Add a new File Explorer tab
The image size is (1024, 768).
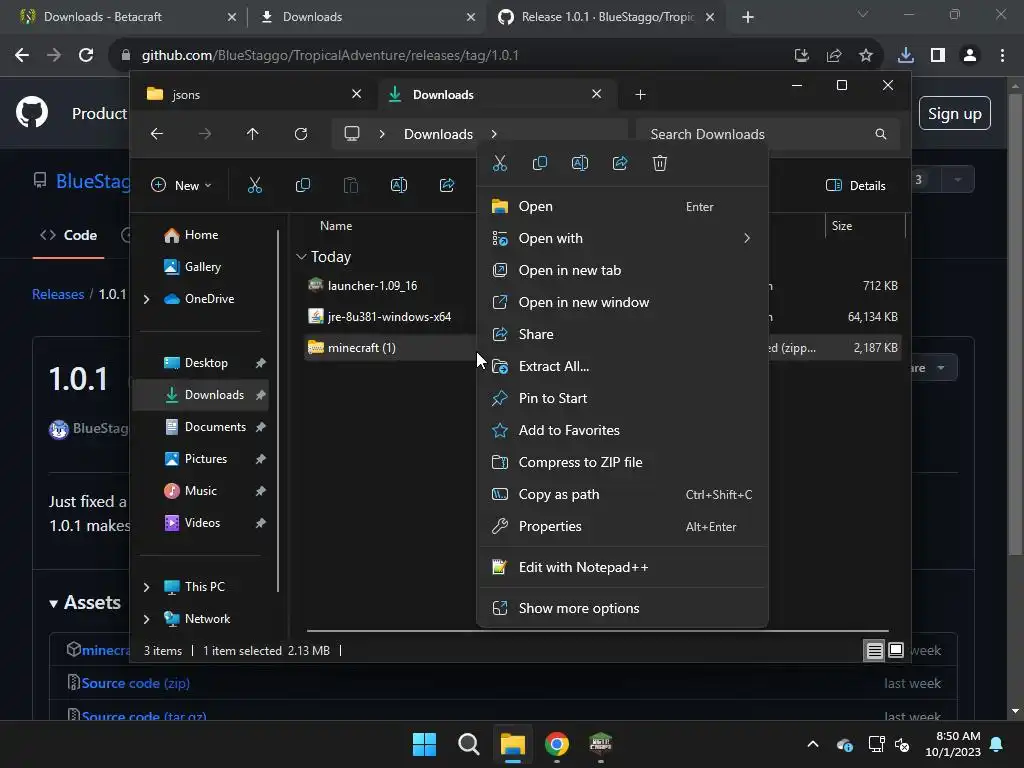click(640, 95)
